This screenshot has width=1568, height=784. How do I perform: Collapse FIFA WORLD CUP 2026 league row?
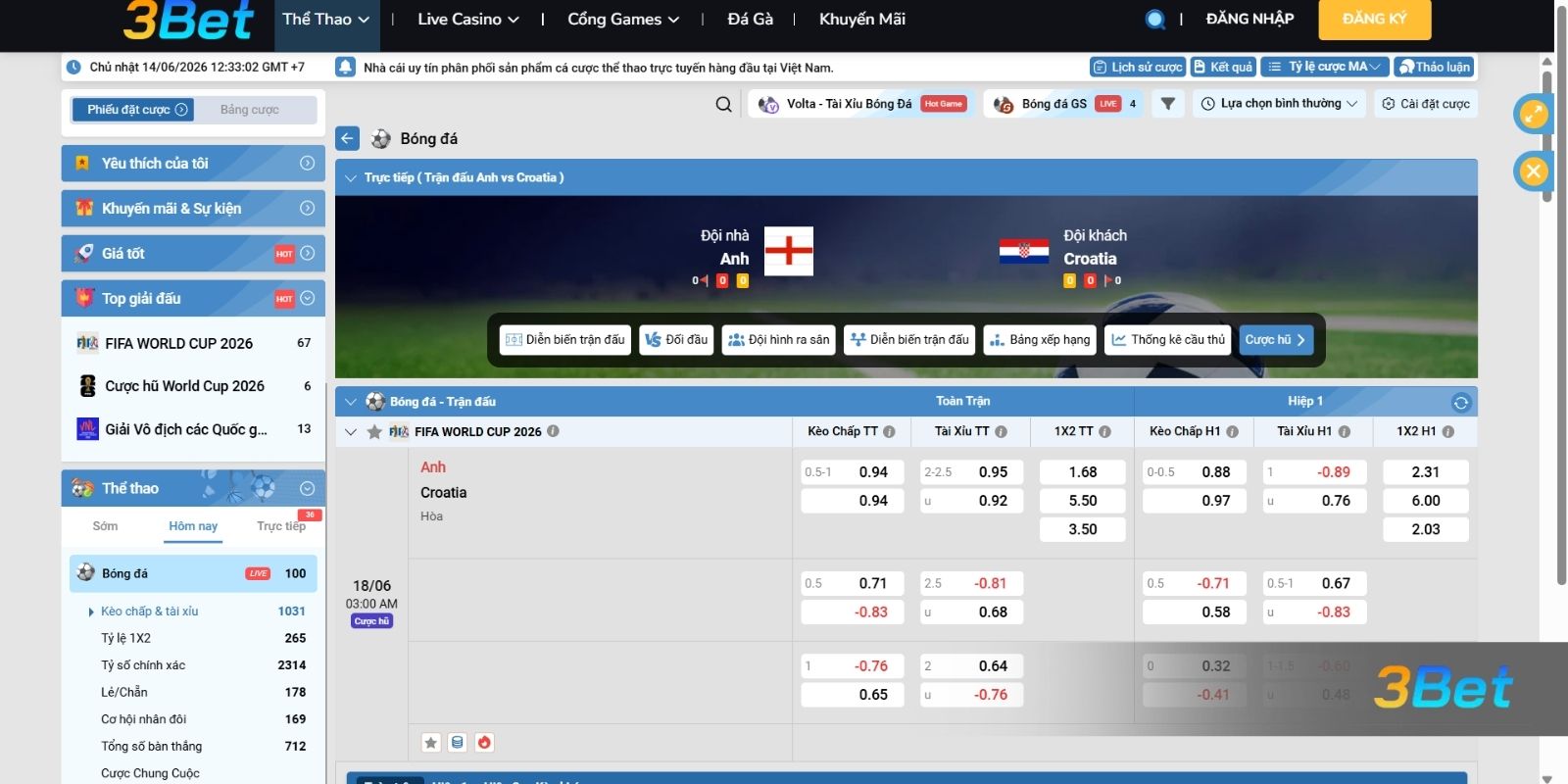pos(351,431)
